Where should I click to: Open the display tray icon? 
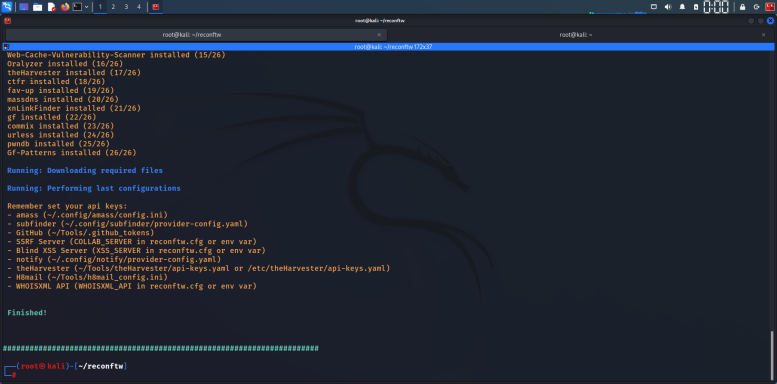654,7
